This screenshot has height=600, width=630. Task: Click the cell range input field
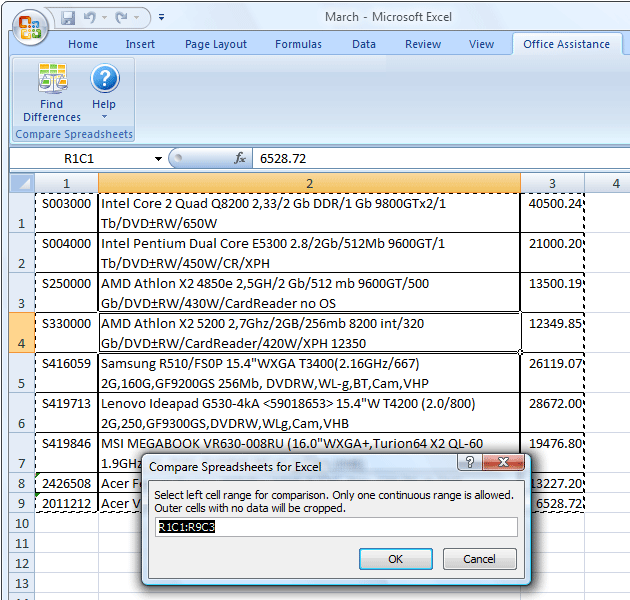click(336, 527)
